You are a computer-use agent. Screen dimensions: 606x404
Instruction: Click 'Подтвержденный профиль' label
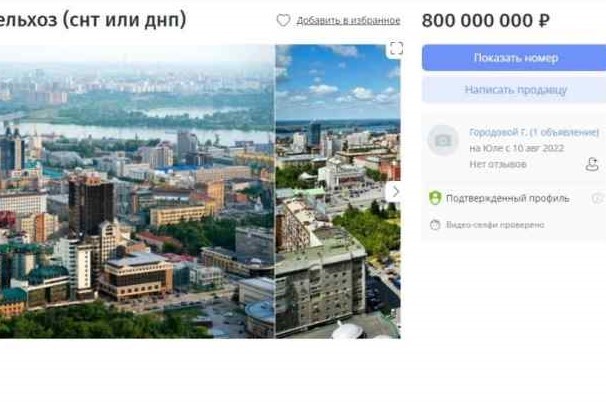(507, 198)
